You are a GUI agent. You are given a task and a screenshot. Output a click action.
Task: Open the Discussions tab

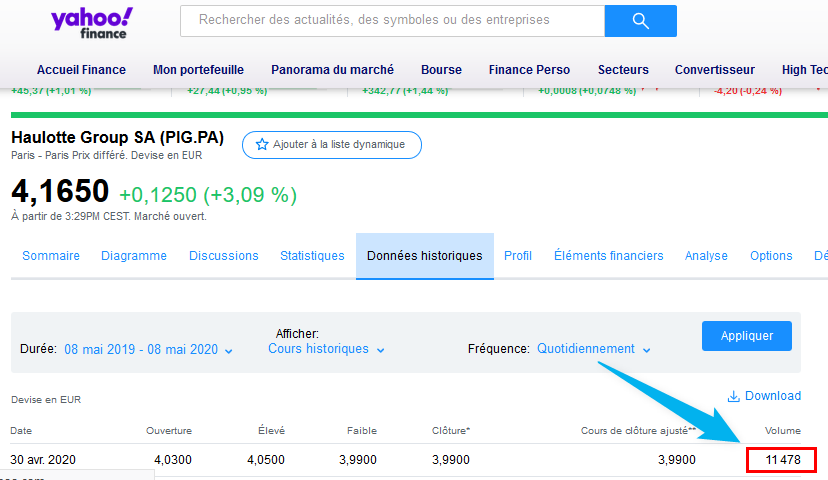[x=223, y=256]
